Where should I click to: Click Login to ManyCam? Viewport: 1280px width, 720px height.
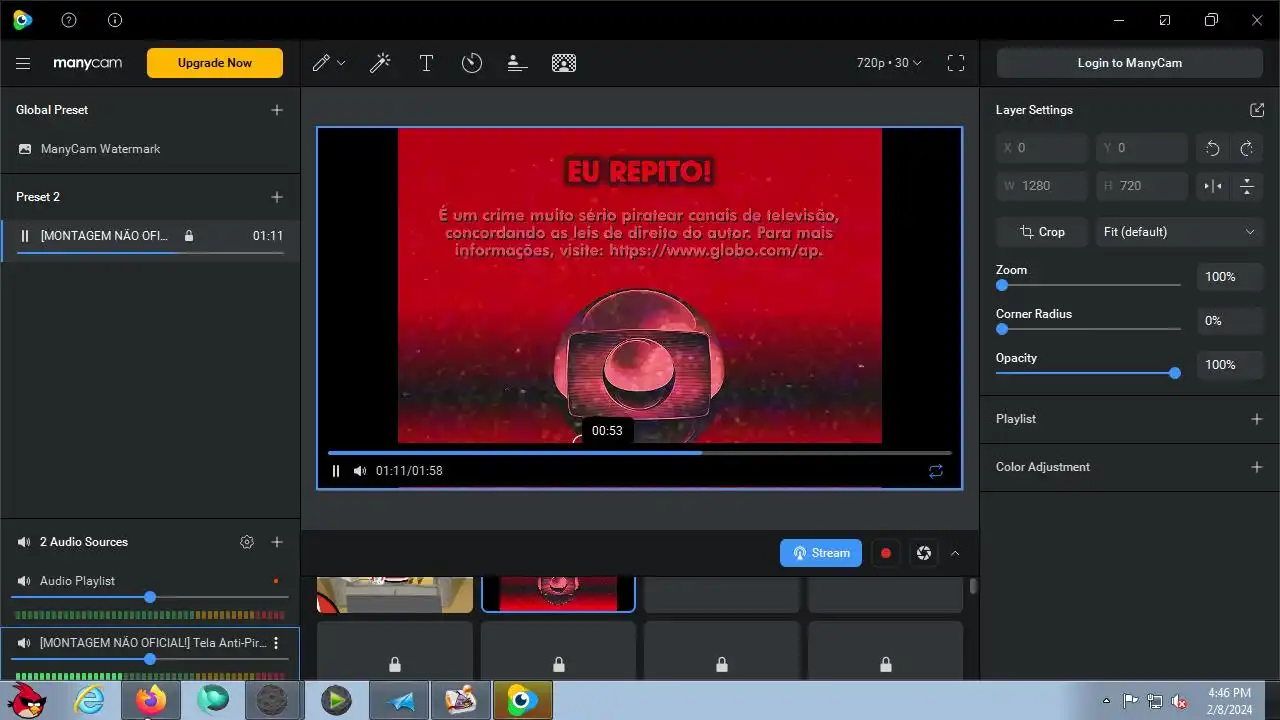click(x=1130, y=63)
